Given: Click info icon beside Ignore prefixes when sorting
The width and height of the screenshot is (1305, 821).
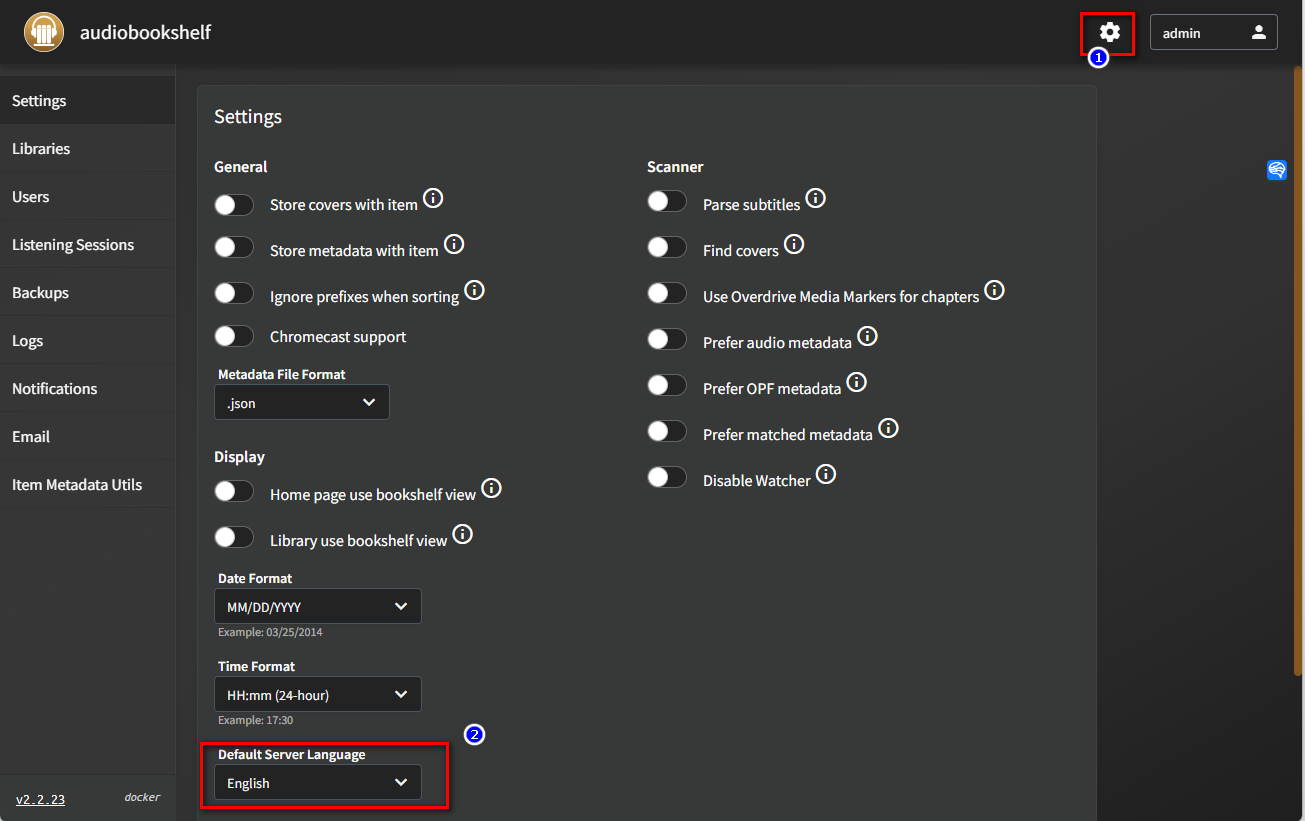Looking at the screenshot, I should click(475, 290).
